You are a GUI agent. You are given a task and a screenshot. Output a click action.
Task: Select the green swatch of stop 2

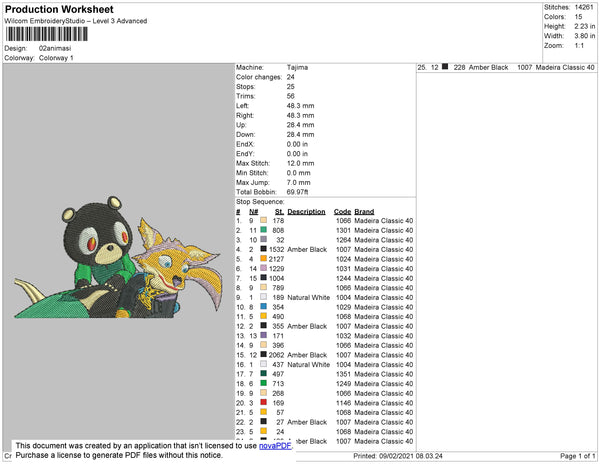coord(263,230)
